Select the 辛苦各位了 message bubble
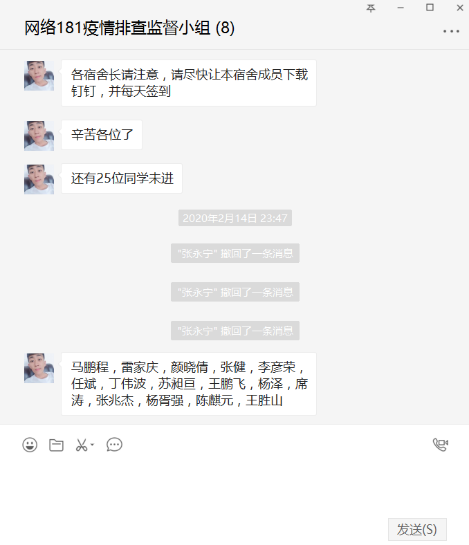Image resolution: width=469 pixels, height=545 pixels. pyautogui.click(x=102, y=135)
